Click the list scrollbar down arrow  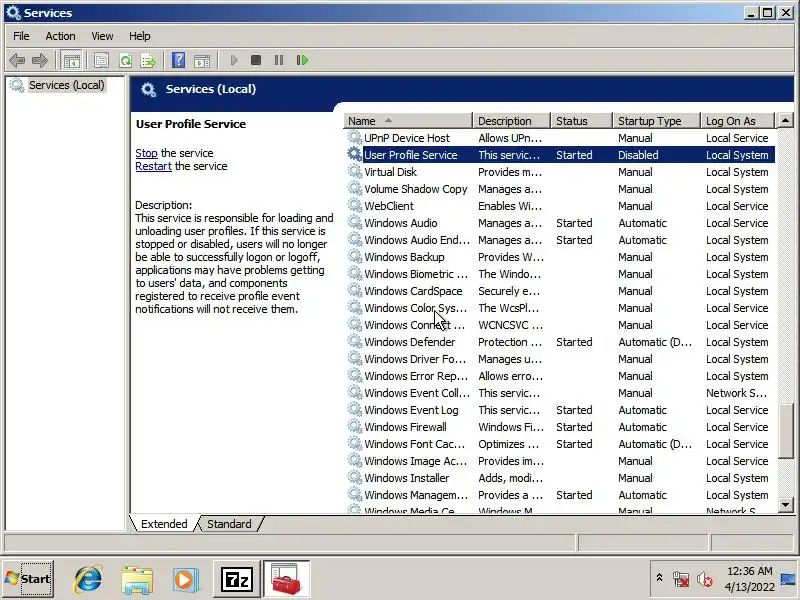[x=785, y=505]
